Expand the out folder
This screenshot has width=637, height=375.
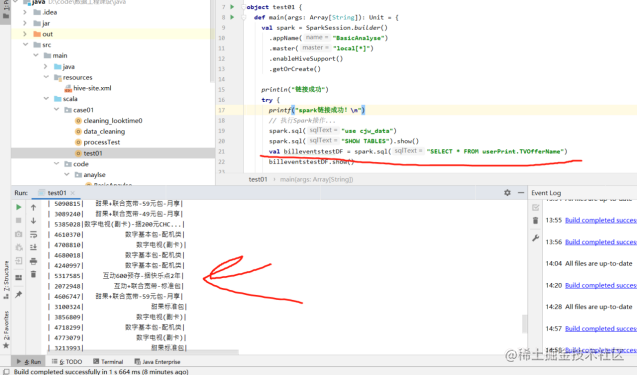[25, 34]
